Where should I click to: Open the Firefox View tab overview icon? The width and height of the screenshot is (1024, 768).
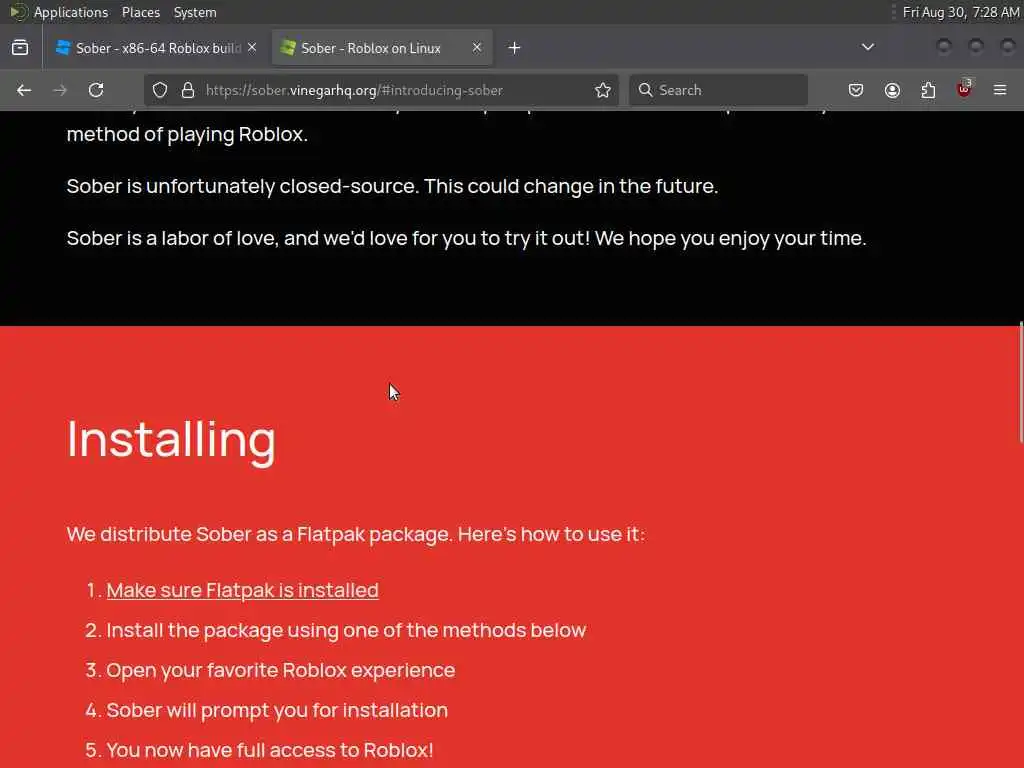20,48
